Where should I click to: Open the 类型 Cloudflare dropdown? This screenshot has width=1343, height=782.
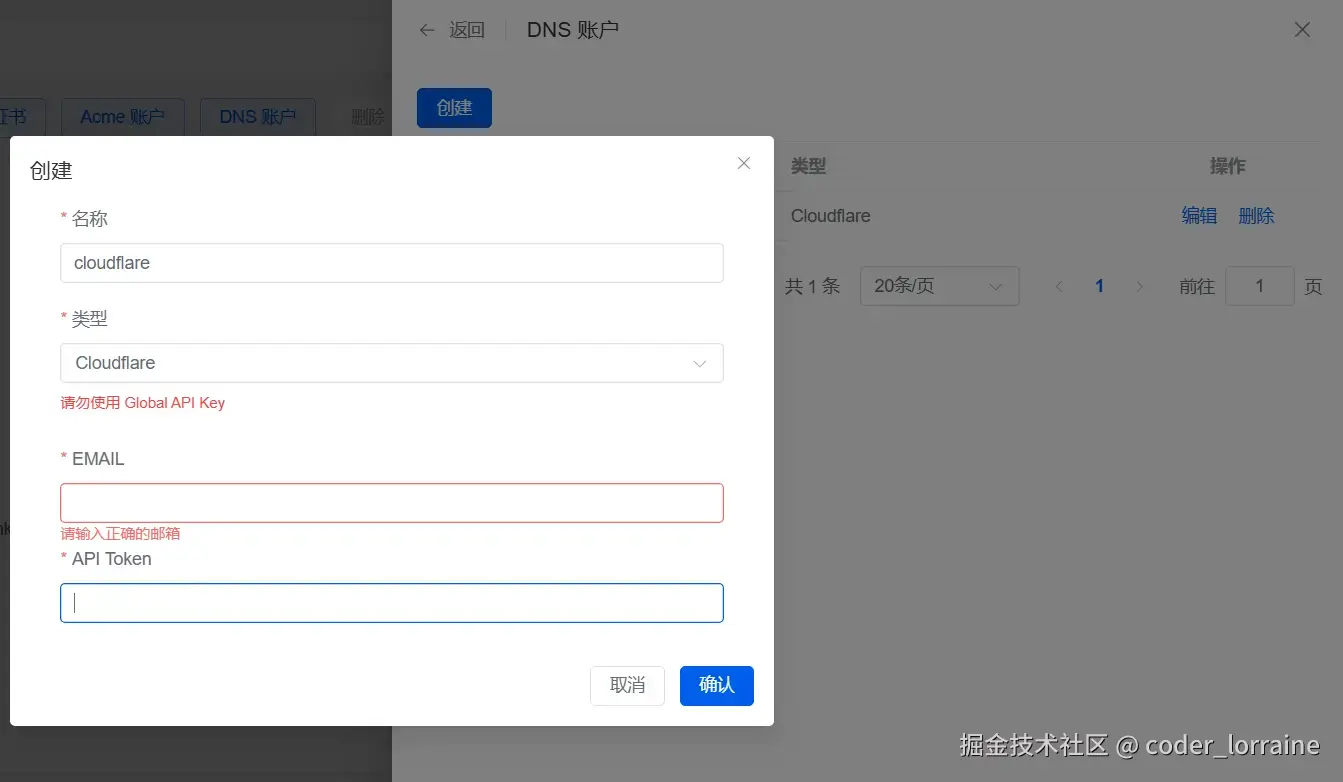point(392,363)
